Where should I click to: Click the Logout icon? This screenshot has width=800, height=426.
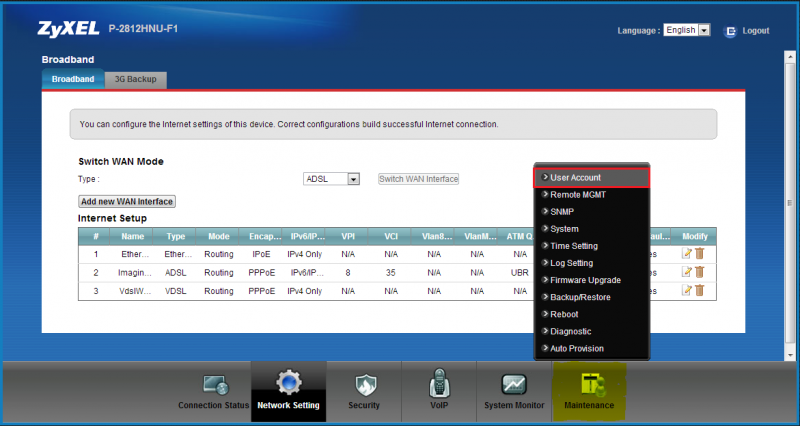[731, 31]
